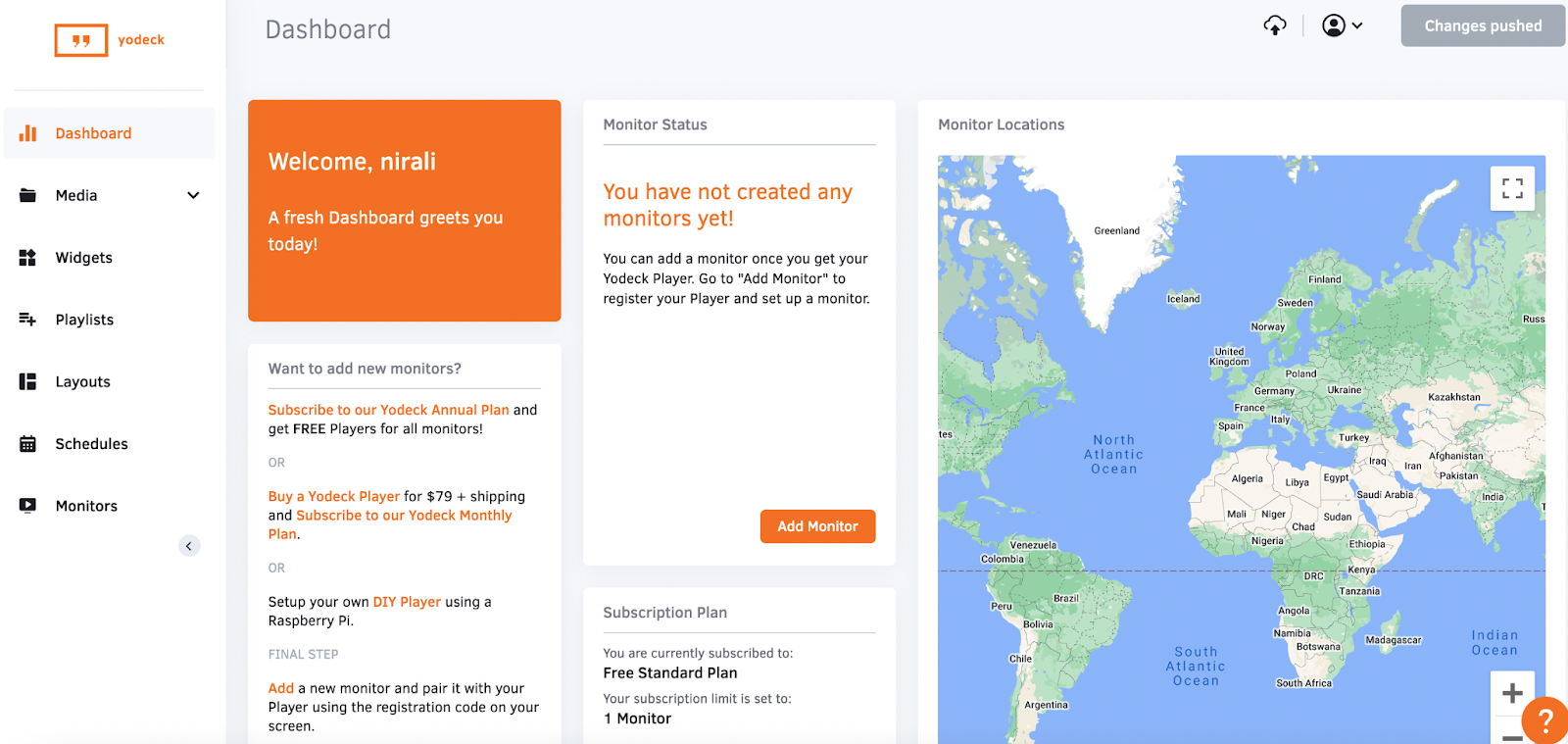Open Subscribe to Yodeck Annual Plan link

[x=389, y=410]
